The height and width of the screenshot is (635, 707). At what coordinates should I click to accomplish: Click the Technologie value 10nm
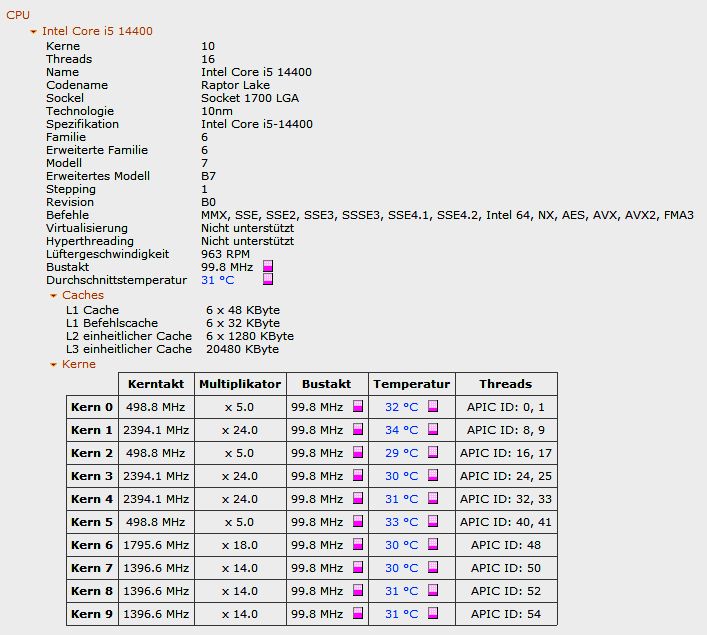click(217, 111)
